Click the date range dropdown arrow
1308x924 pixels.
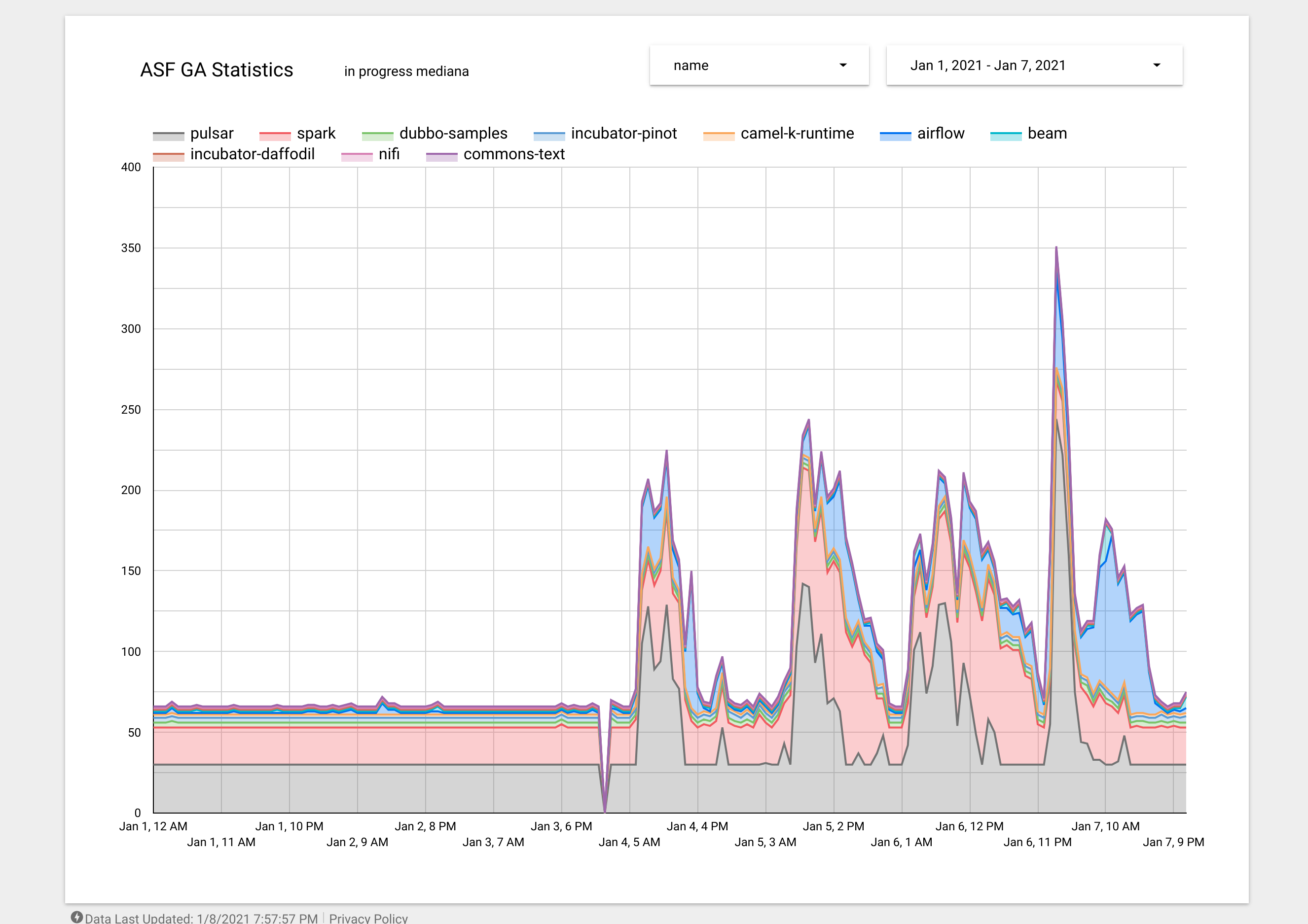[x=1156, y=66]
